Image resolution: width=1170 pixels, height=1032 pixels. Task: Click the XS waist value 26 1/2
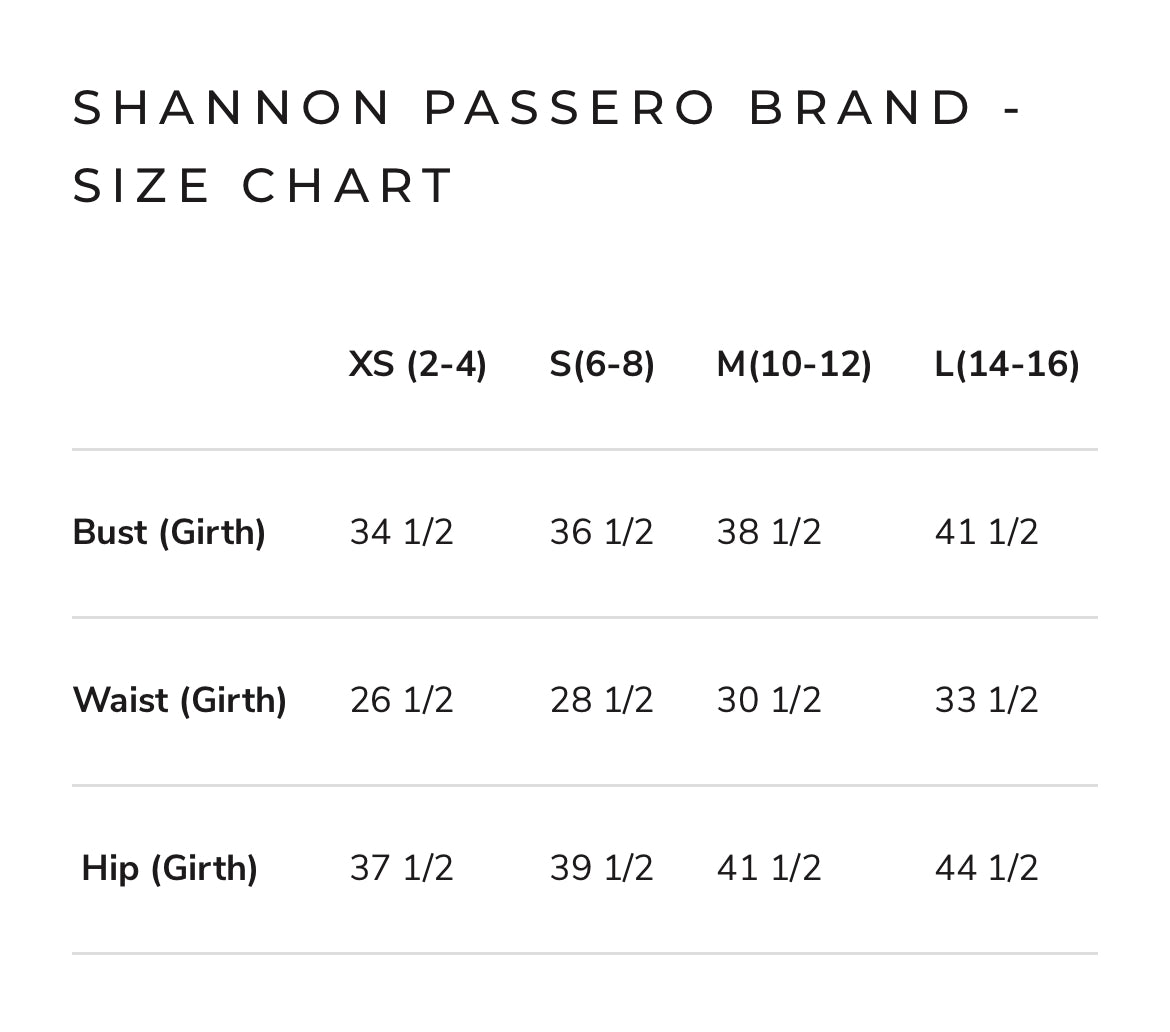click(401, 700)
